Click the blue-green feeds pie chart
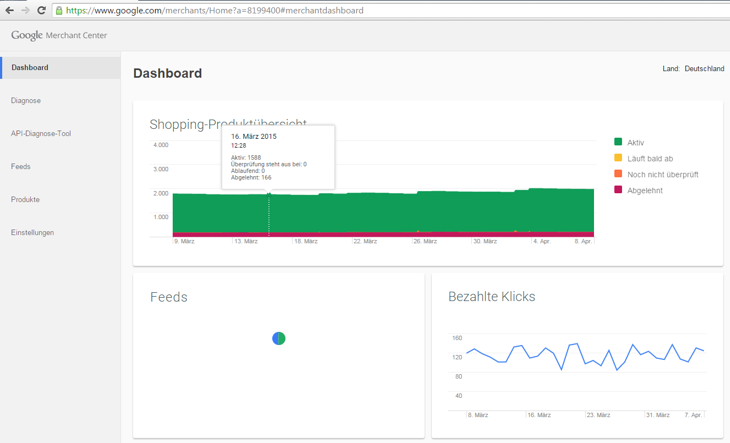Image resolution: width=730 pixels, height=443 pixels. [279, 338]
